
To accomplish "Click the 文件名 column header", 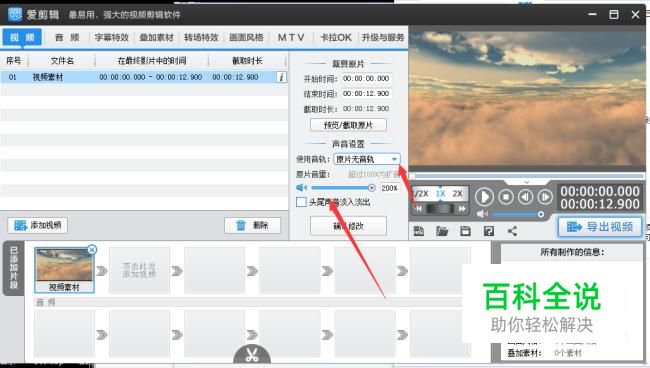I will (x=62, y=61).
